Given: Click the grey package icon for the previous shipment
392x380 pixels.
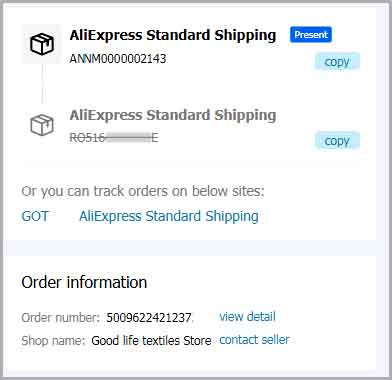Looking at the screenshot, I should tap(42, 125).
